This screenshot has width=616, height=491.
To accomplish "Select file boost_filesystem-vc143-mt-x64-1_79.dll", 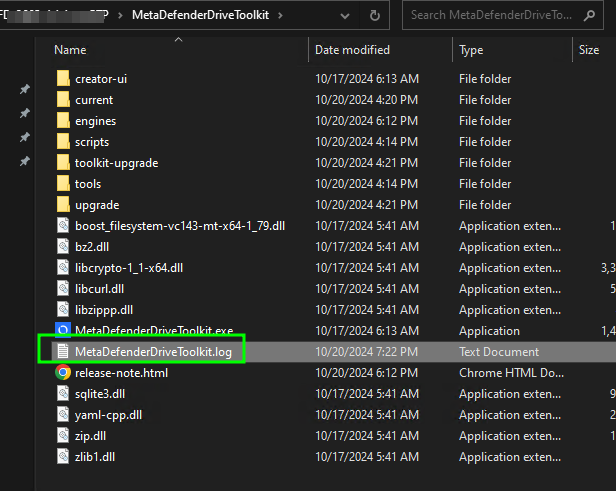I will pos(180,226).
